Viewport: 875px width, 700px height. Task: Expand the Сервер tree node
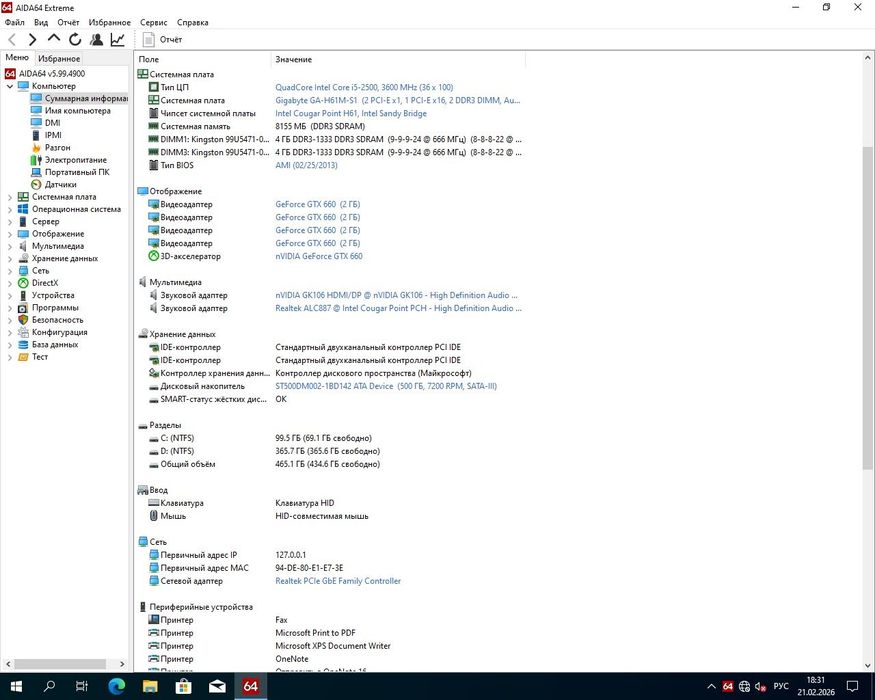tap(9, 222)
